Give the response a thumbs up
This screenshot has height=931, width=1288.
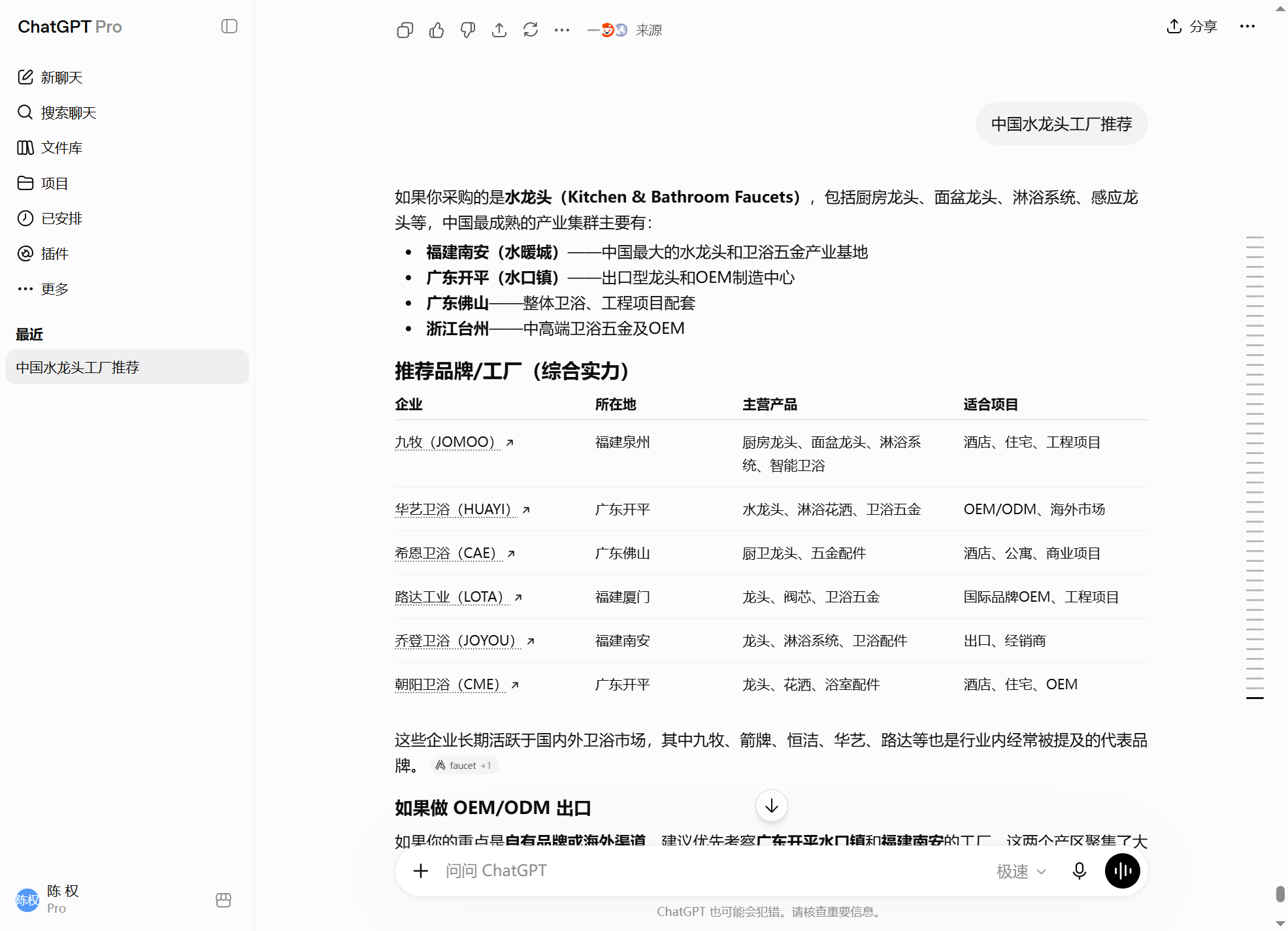pos(437,30)
